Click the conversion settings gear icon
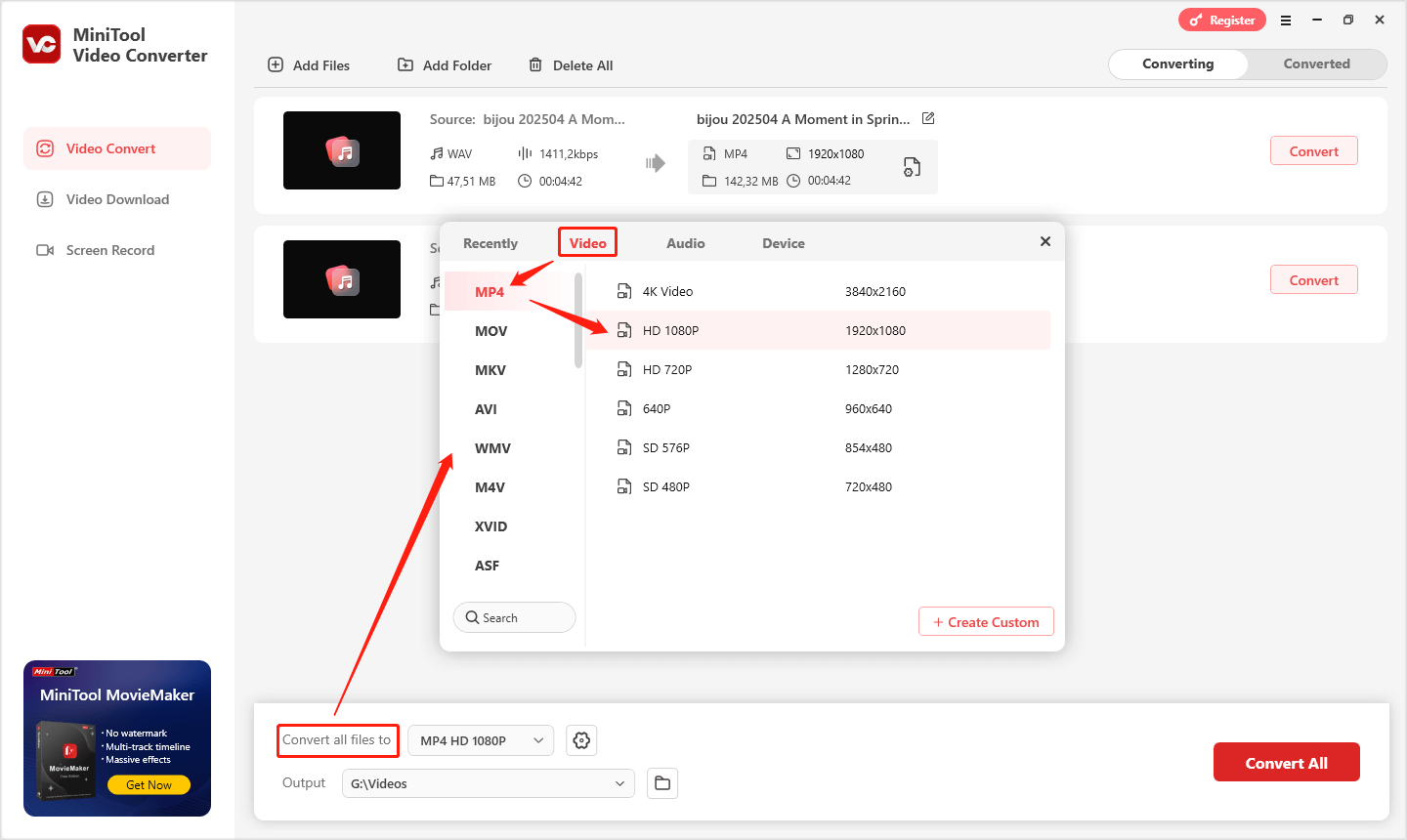This screenshot has height=840, width=1407. click(581, 740)
